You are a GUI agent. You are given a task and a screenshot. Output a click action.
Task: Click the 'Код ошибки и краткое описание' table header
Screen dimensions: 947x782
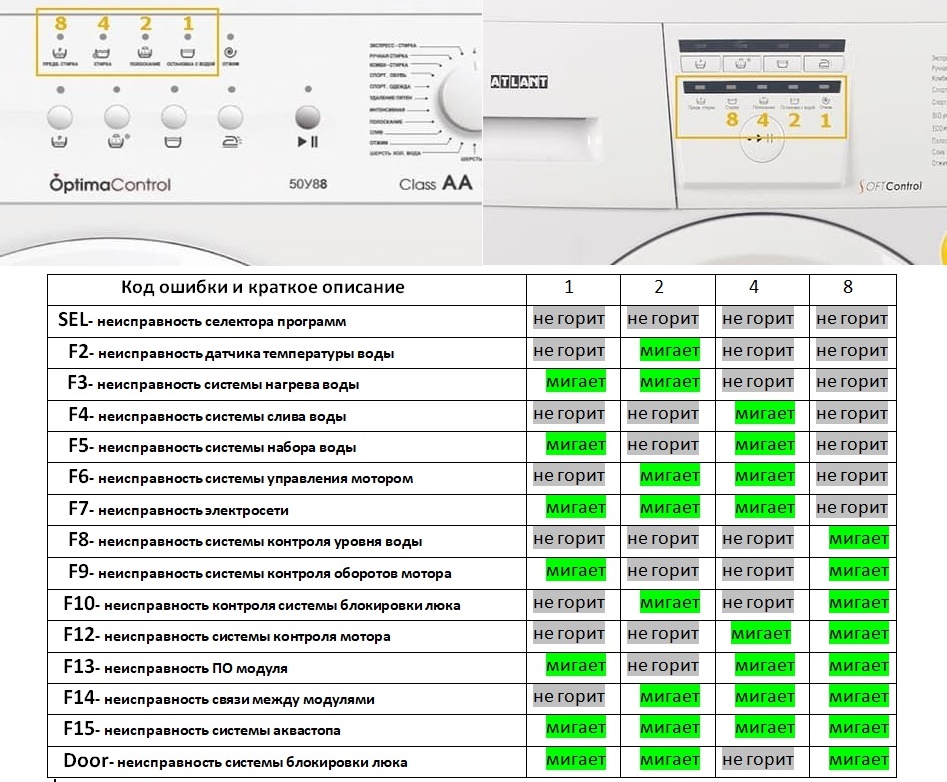[262, 287]
